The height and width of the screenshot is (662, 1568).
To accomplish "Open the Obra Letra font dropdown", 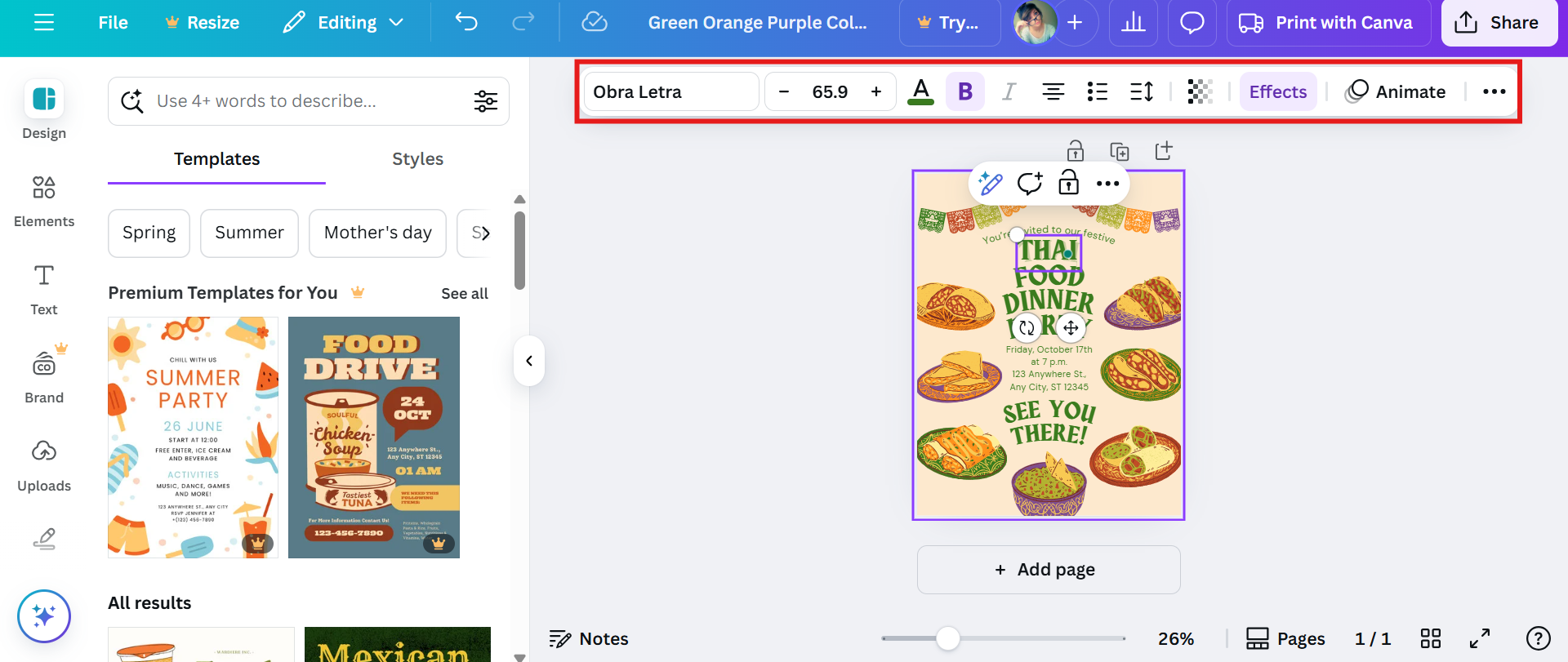I will pos(671,91).
